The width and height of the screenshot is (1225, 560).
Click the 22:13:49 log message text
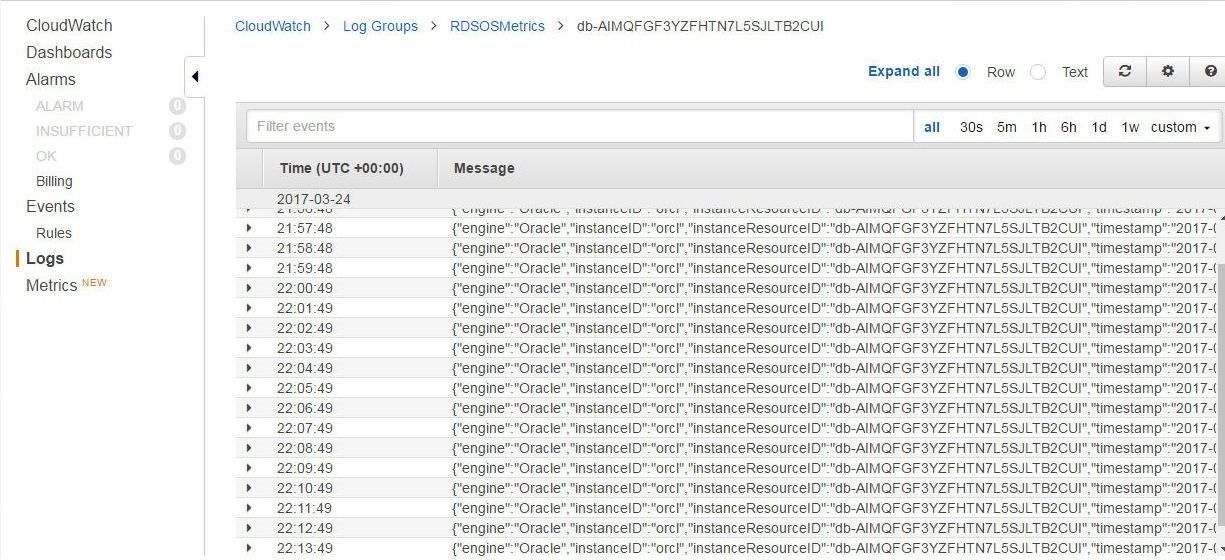tap(834, 548)
